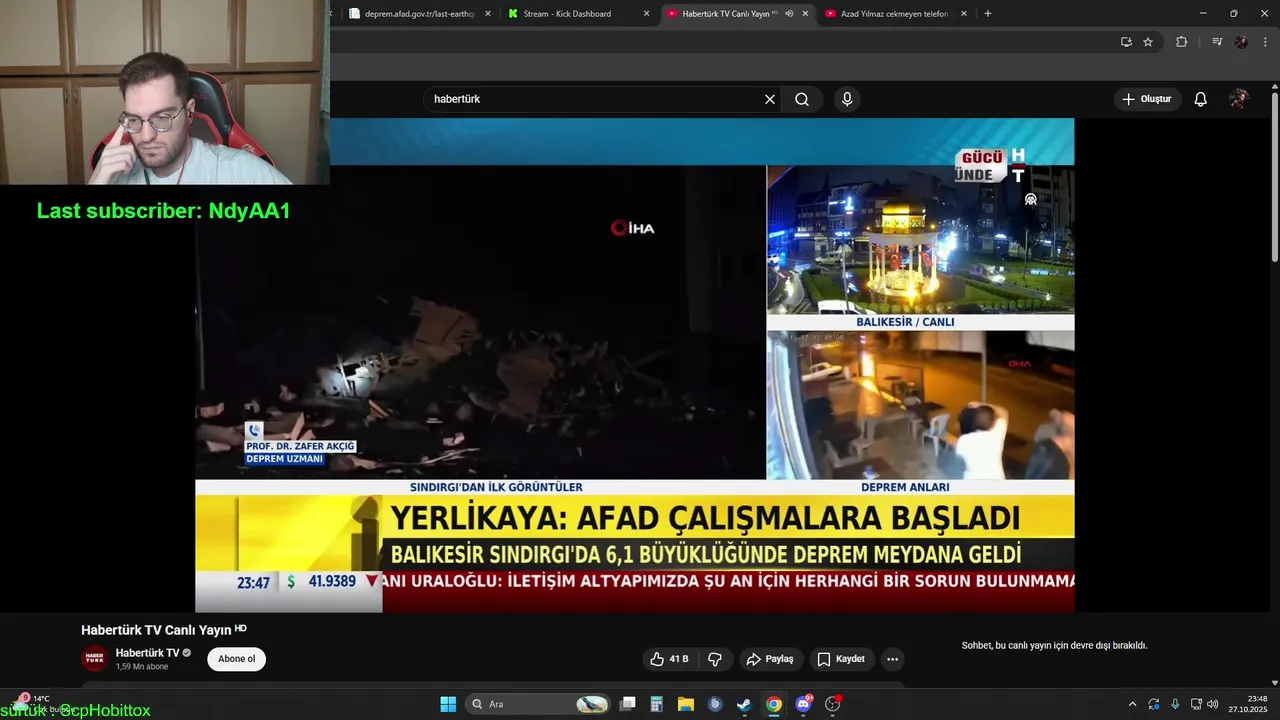The image size is (1280, 720).
Task: Switch to the deprem.afad.gov.tr tab
Action: 419,14
